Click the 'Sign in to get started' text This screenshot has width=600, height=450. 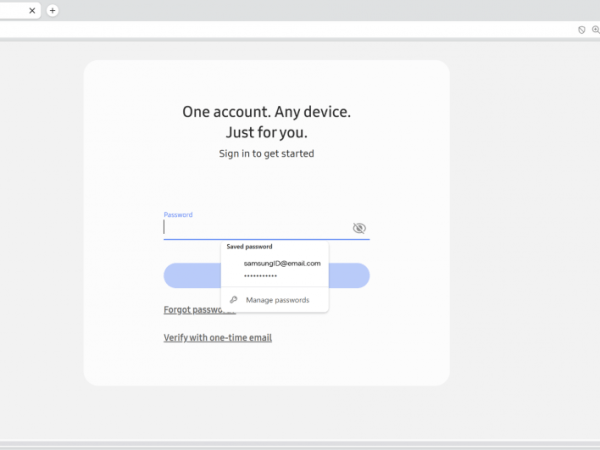click(x=267, y=153)
